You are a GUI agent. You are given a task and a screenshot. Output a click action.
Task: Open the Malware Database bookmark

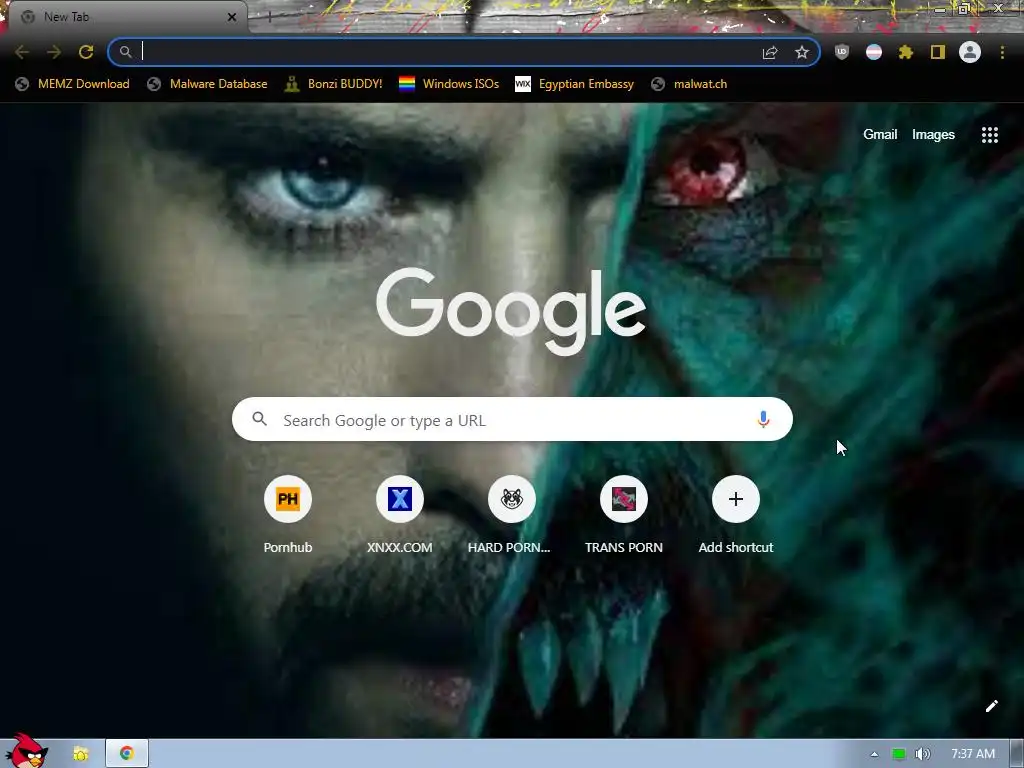click(208, 84)
